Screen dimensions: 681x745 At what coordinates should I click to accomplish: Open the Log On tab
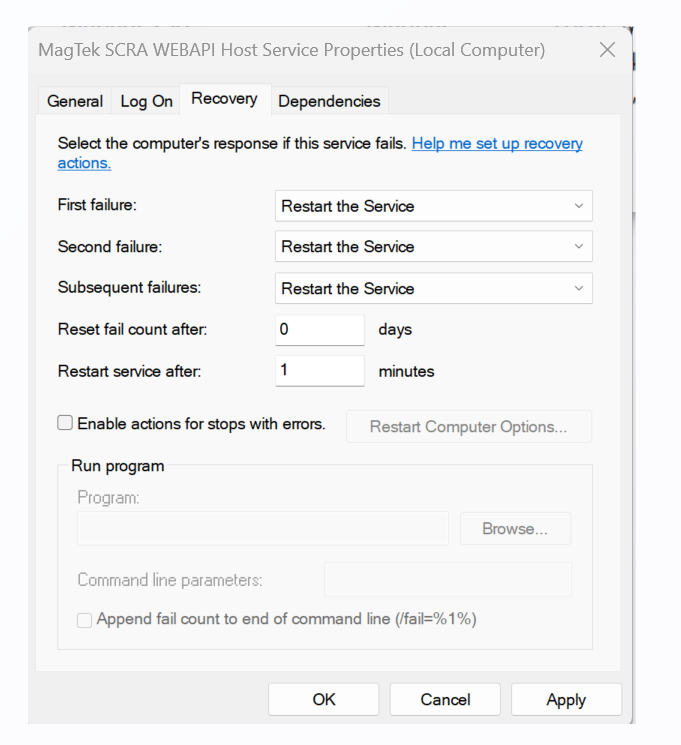coord(146,101)
